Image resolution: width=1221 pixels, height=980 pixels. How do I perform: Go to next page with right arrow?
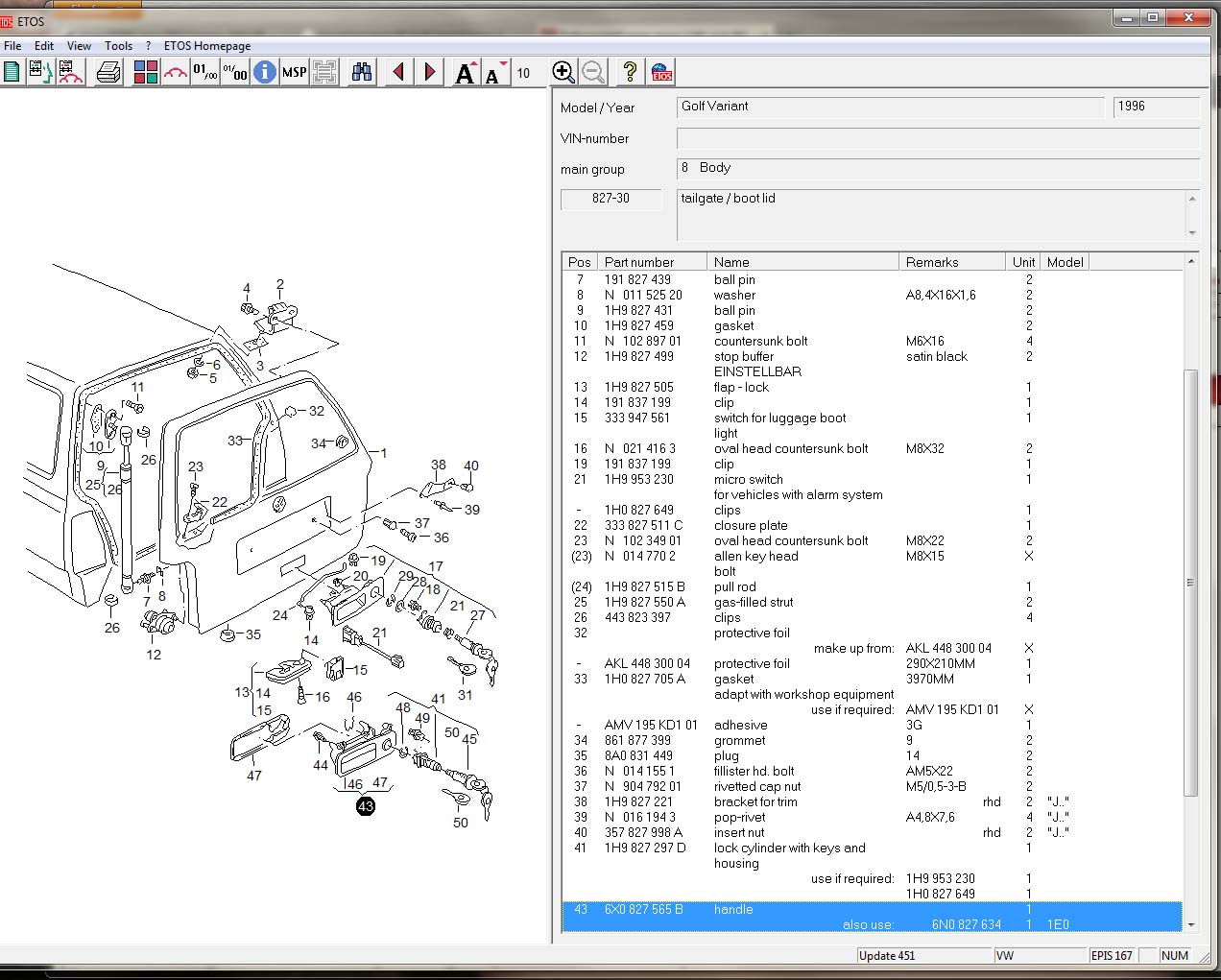tap(430, 72)
